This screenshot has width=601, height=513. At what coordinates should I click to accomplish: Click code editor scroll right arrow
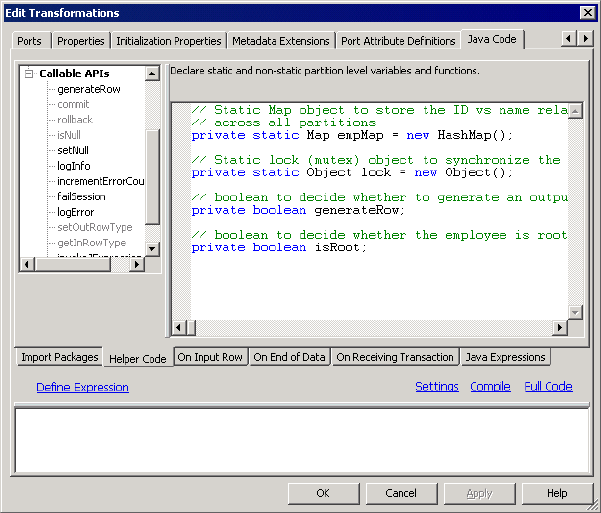coord(560,327)
